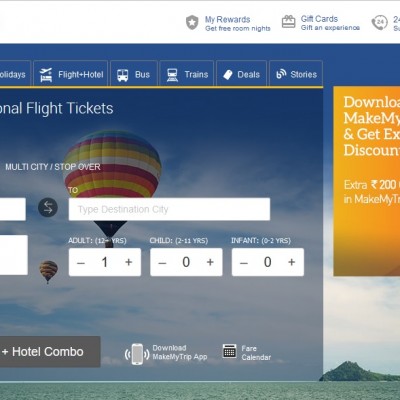Select Multi City / Stop Over trip type
The width and height of the screenshot is (400, 400).
[x=53, y=167]
